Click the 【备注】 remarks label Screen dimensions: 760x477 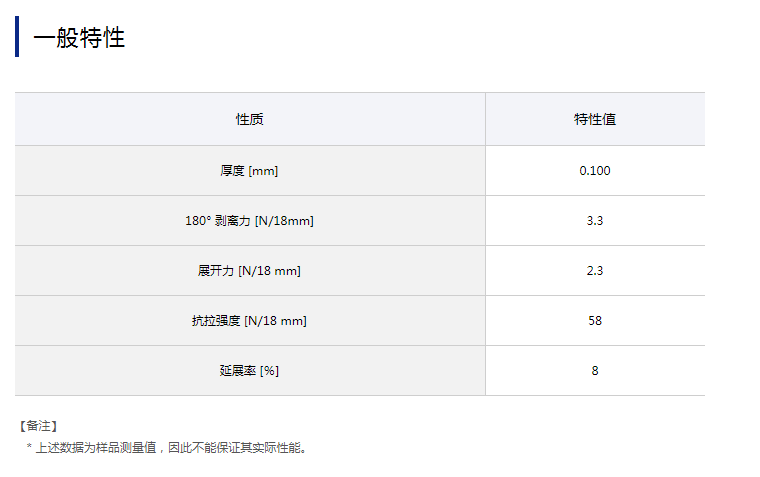[x=38, y=426]
